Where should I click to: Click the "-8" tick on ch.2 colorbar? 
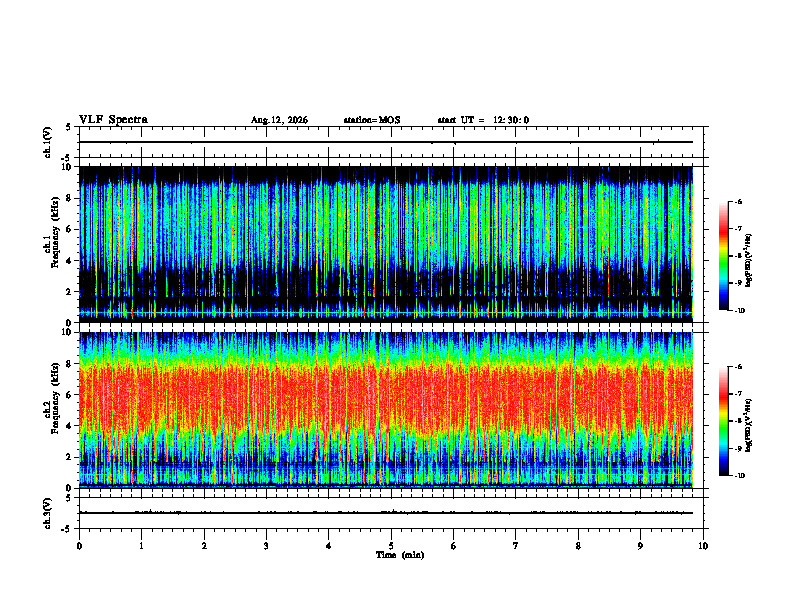738,421
